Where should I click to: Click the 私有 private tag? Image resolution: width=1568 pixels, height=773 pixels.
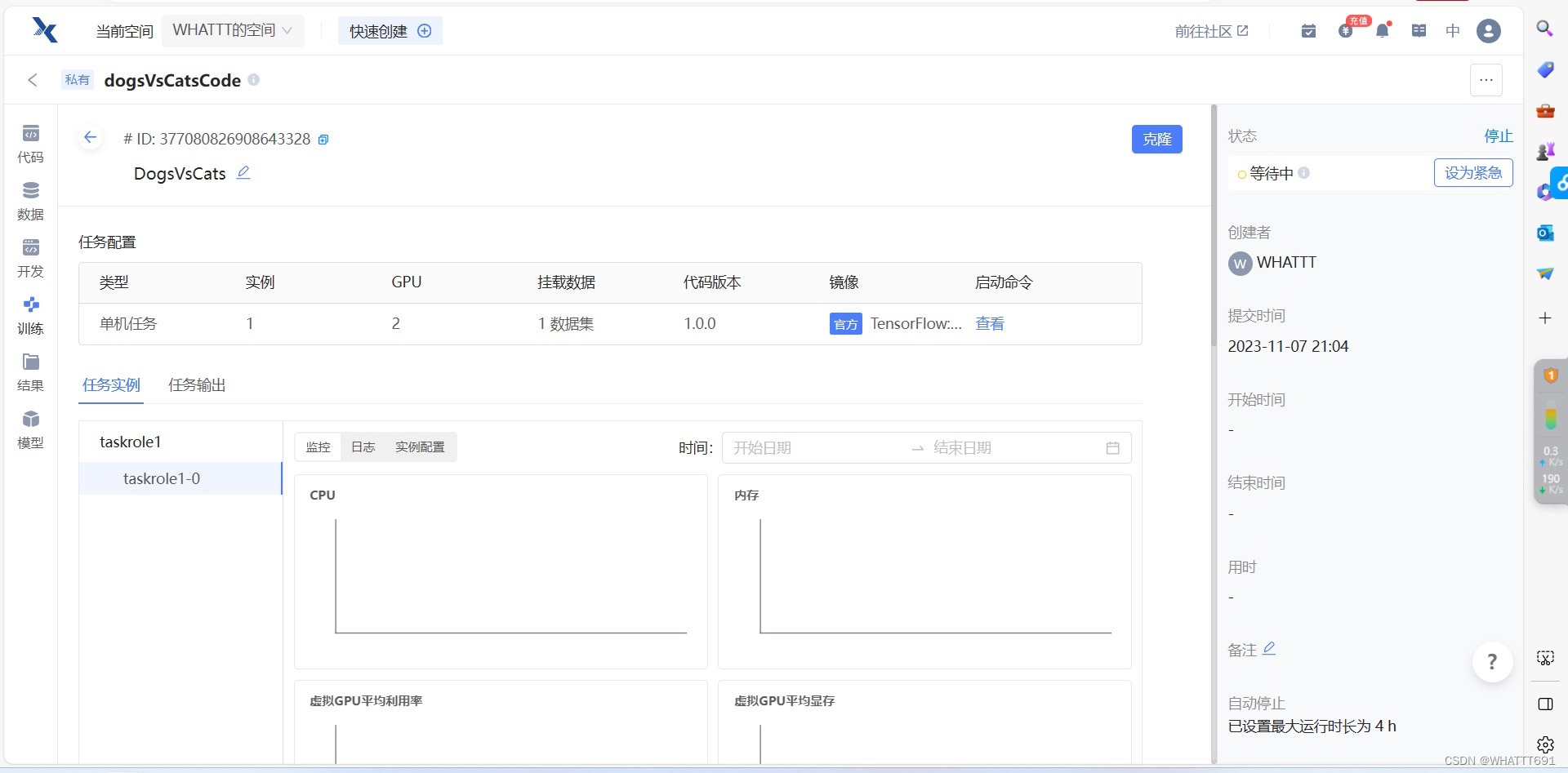78,80
